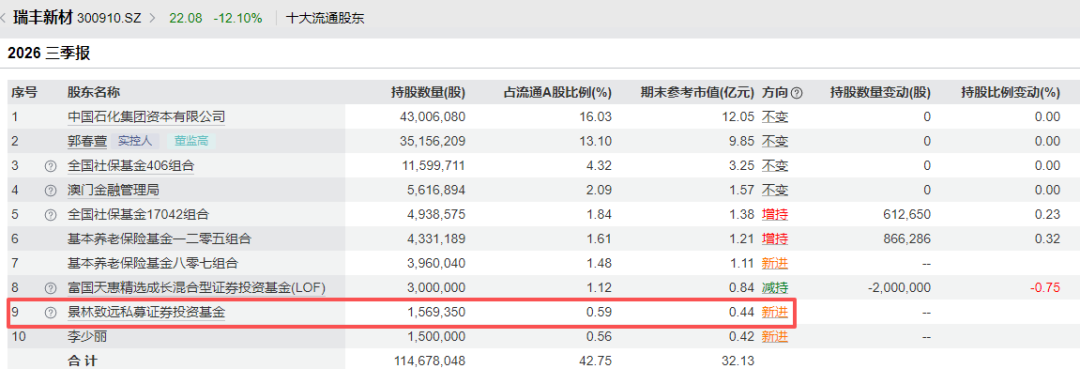Click question icon beside 全国社保基金406组合

[50, 166]
